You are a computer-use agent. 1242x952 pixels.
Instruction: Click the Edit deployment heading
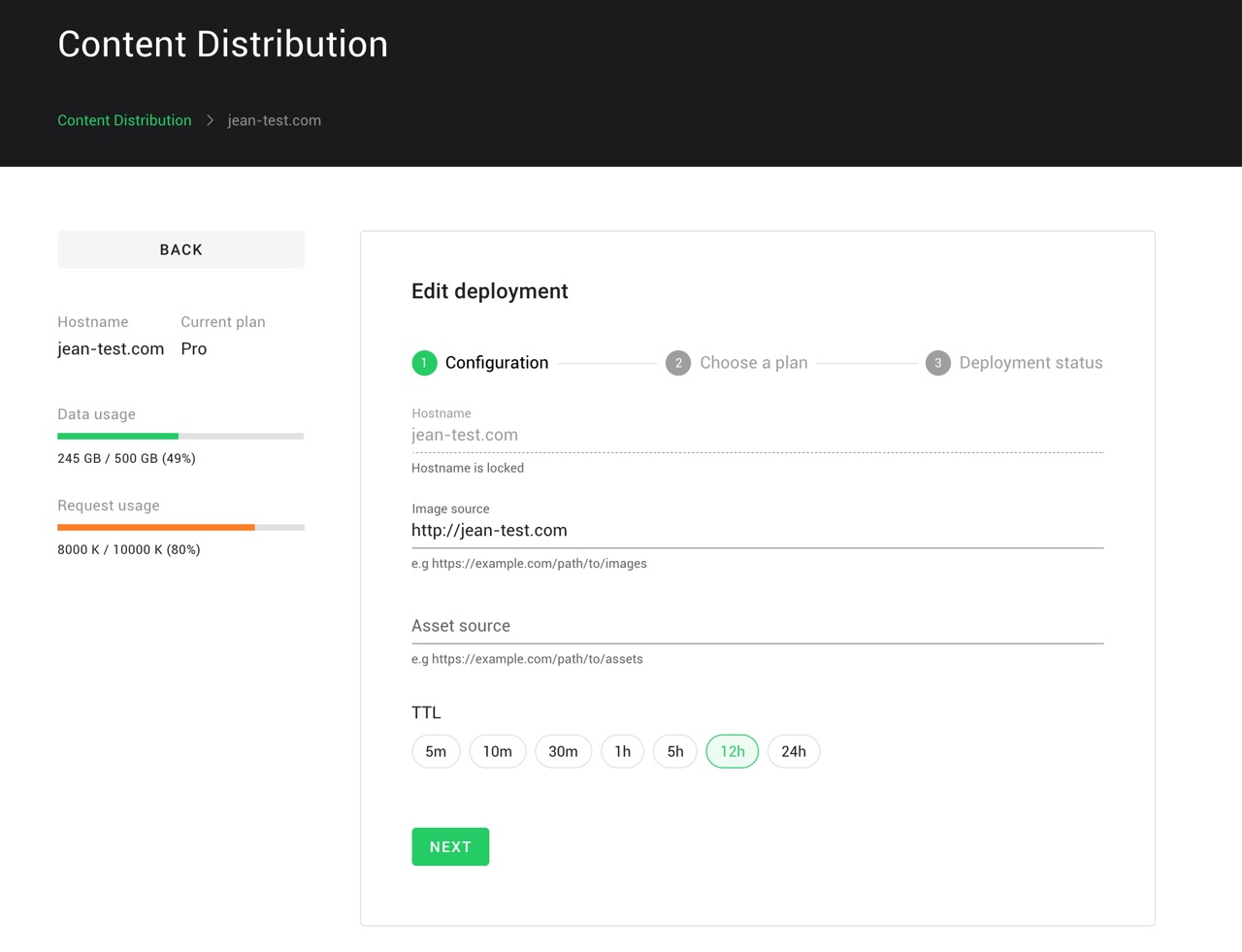click(x=490, y=291)
